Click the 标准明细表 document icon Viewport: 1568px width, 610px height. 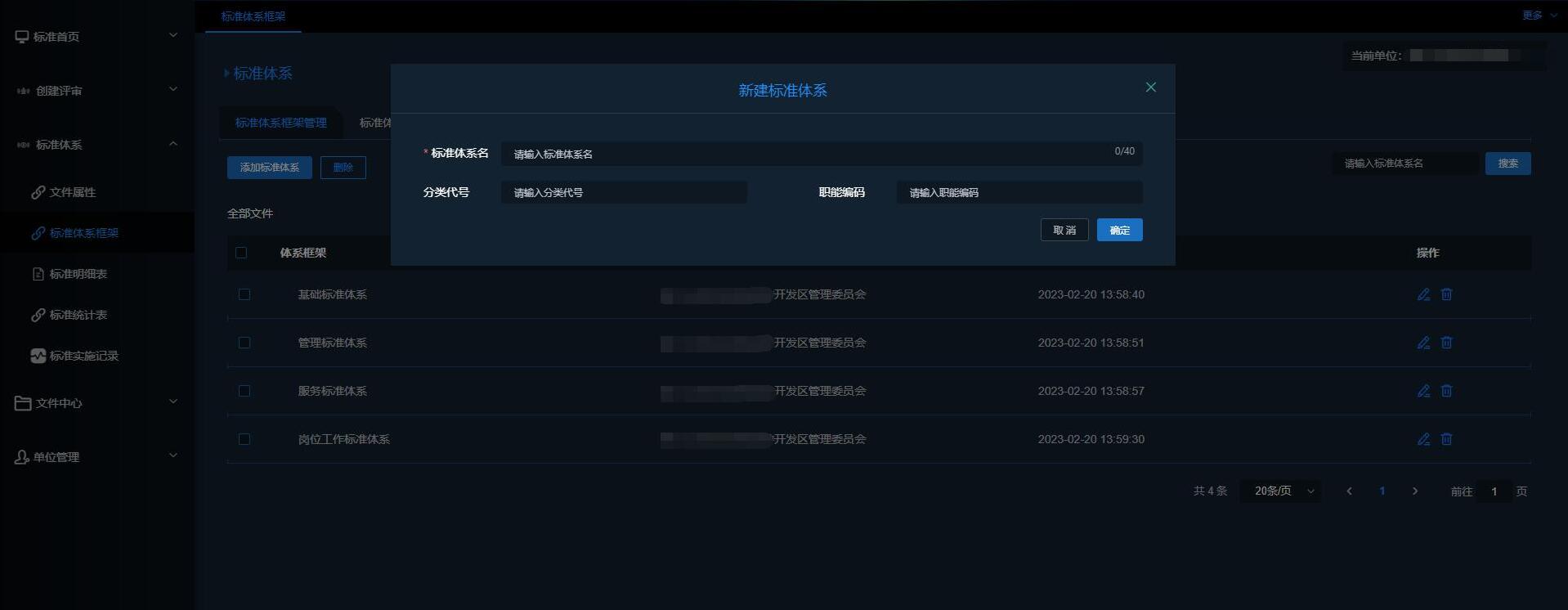pos(38,274)
